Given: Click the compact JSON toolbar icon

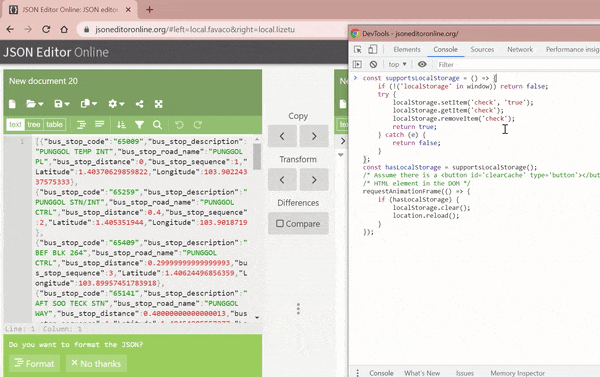Looking at the screenshot, I should [x=99, y=124].
